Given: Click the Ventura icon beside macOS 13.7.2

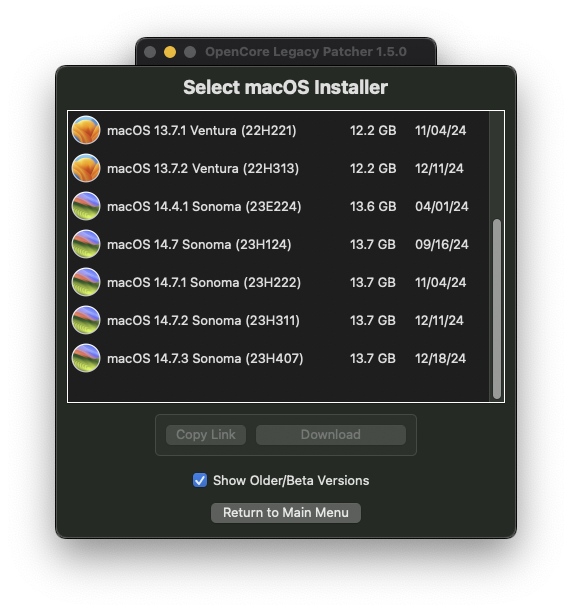Looking at the screenshot, I should point(86,168).
